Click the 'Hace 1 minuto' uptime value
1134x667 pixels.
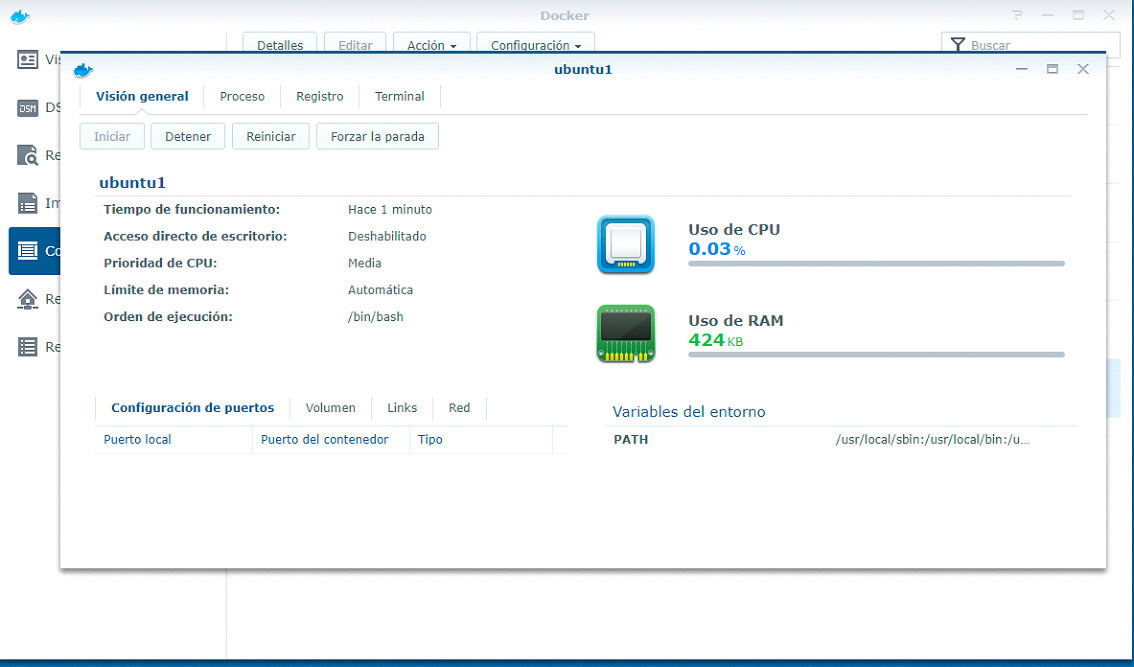[x=390, y=209]
